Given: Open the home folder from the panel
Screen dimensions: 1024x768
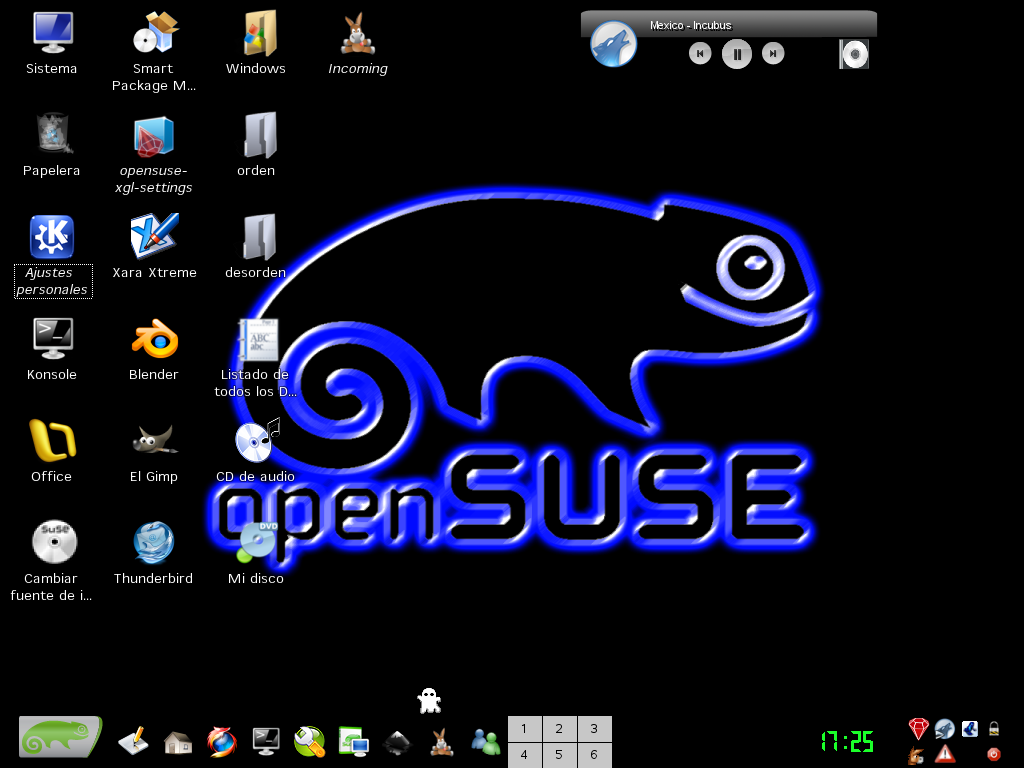Looking at the screenshot, I should pos(178,743).
